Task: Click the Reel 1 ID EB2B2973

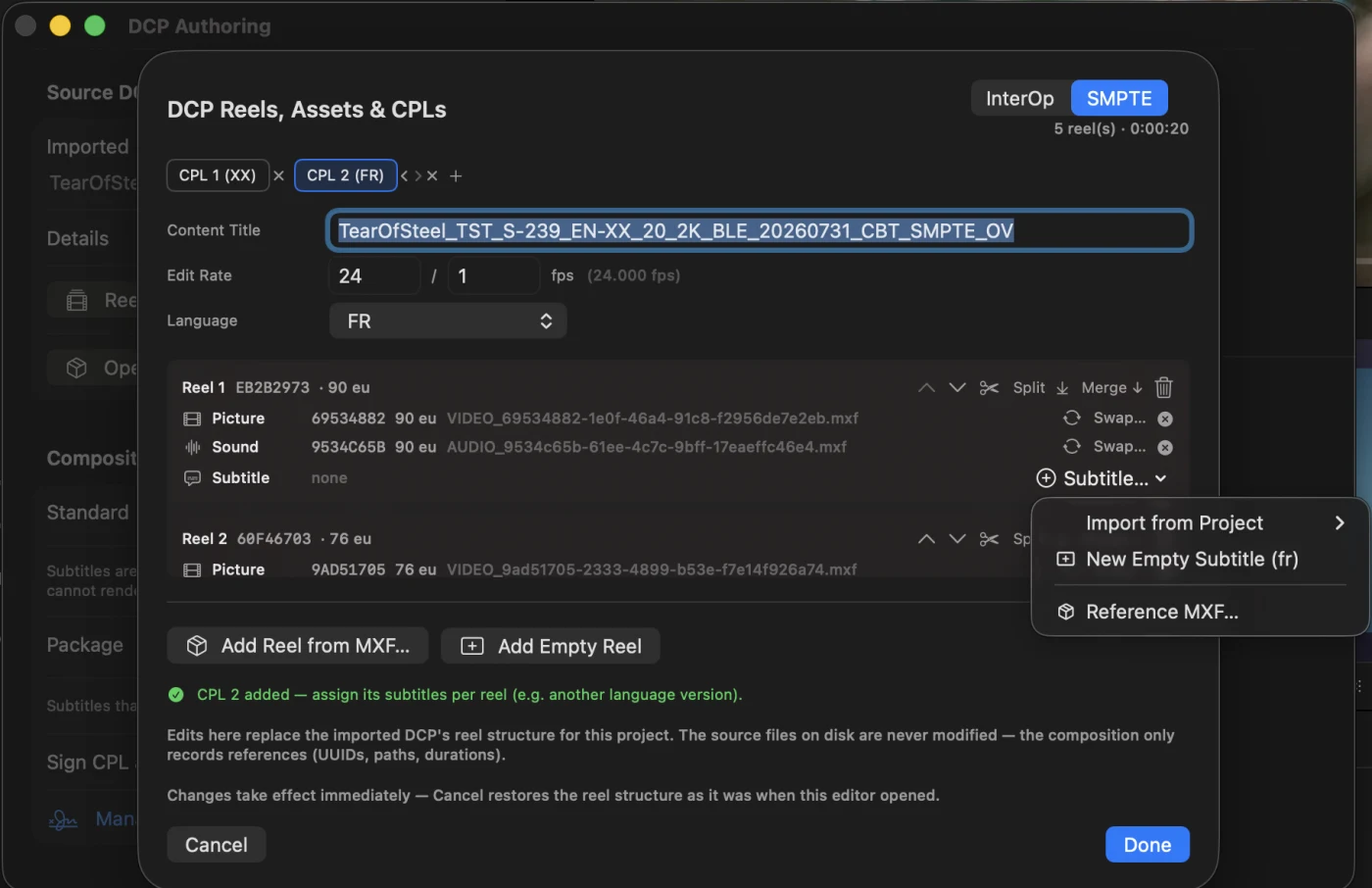Action: click(272, 388)
